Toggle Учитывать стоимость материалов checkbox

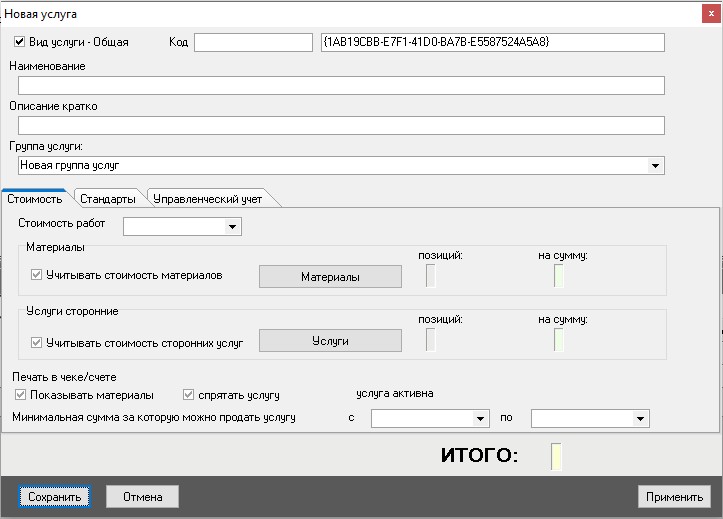37,275
